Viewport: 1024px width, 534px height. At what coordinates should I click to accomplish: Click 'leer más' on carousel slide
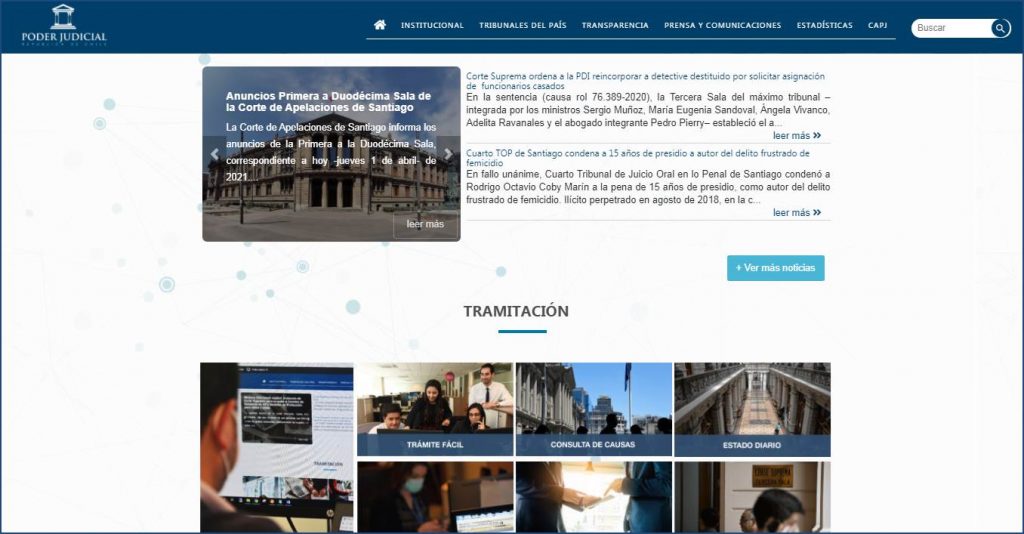425,224
